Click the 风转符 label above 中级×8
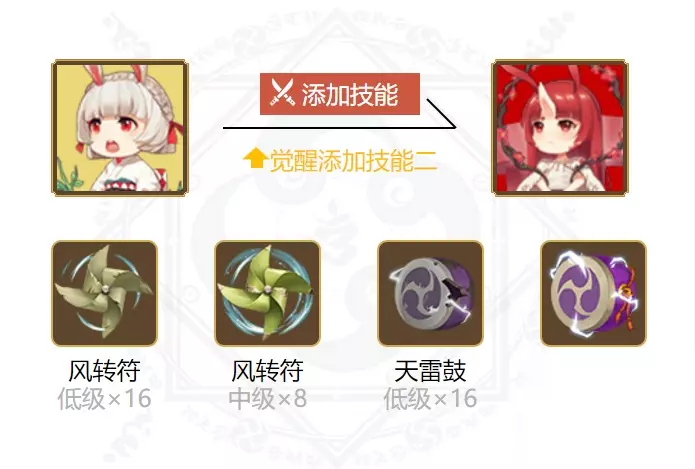The height and width of the screenshot is (469, 695). tap(267, 371)
